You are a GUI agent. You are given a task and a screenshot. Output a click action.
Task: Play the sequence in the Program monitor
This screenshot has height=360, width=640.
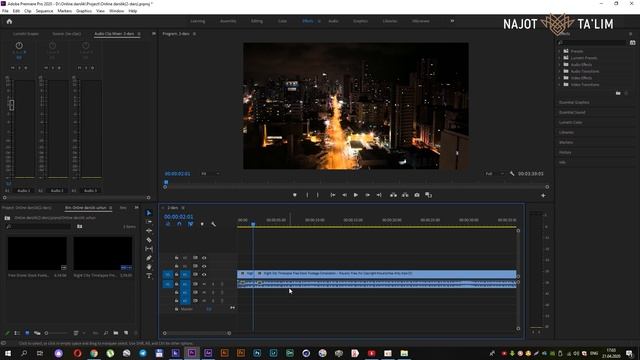pos(356,195)
